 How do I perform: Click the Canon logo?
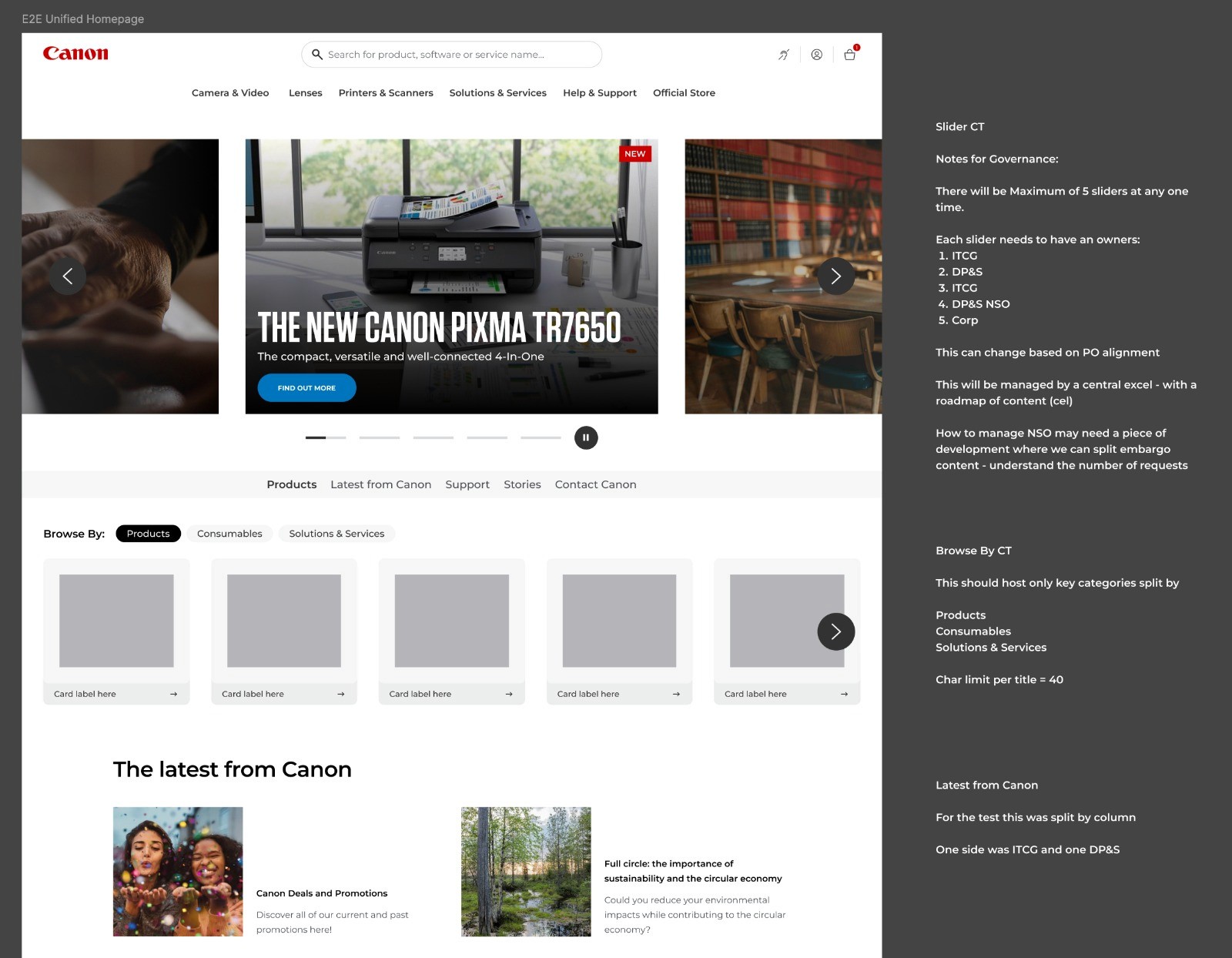point(75,53)
